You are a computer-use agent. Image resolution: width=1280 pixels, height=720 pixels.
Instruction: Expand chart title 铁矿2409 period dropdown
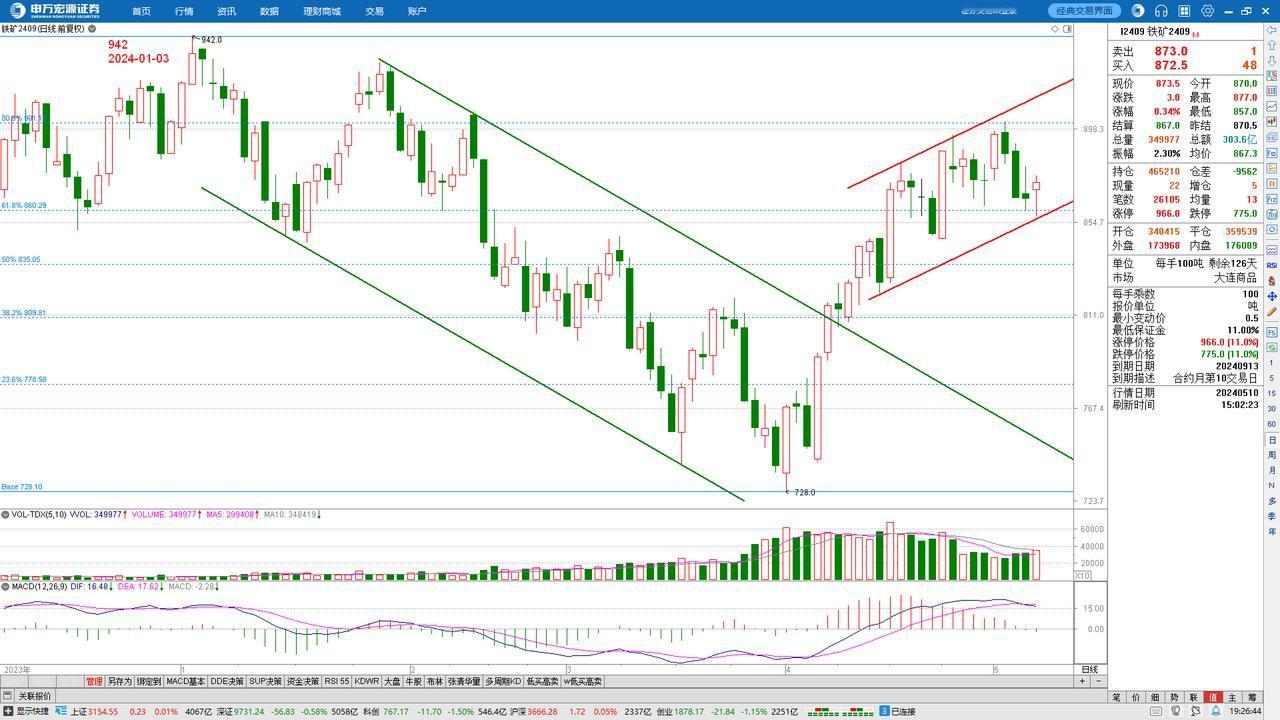(x=92, y=29)
